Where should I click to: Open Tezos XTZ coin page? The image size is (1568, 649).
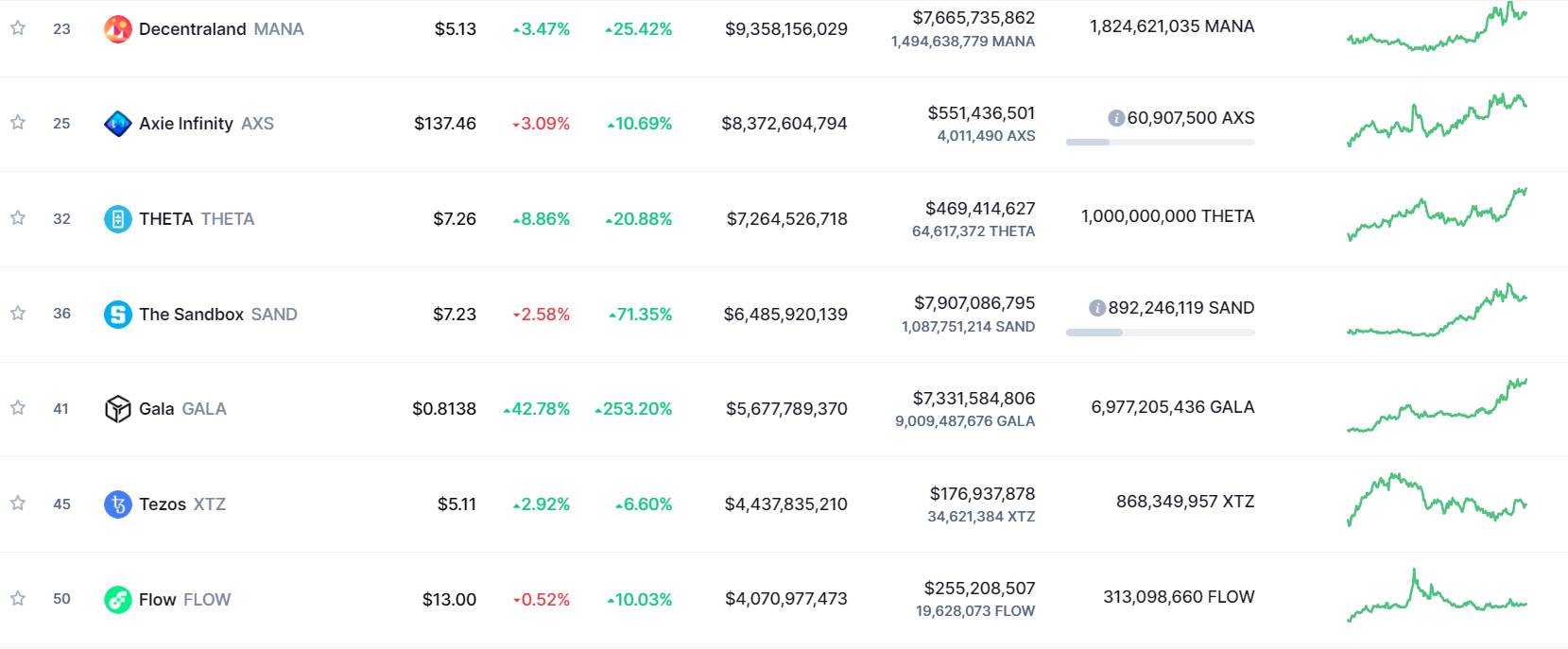[182, 504]
